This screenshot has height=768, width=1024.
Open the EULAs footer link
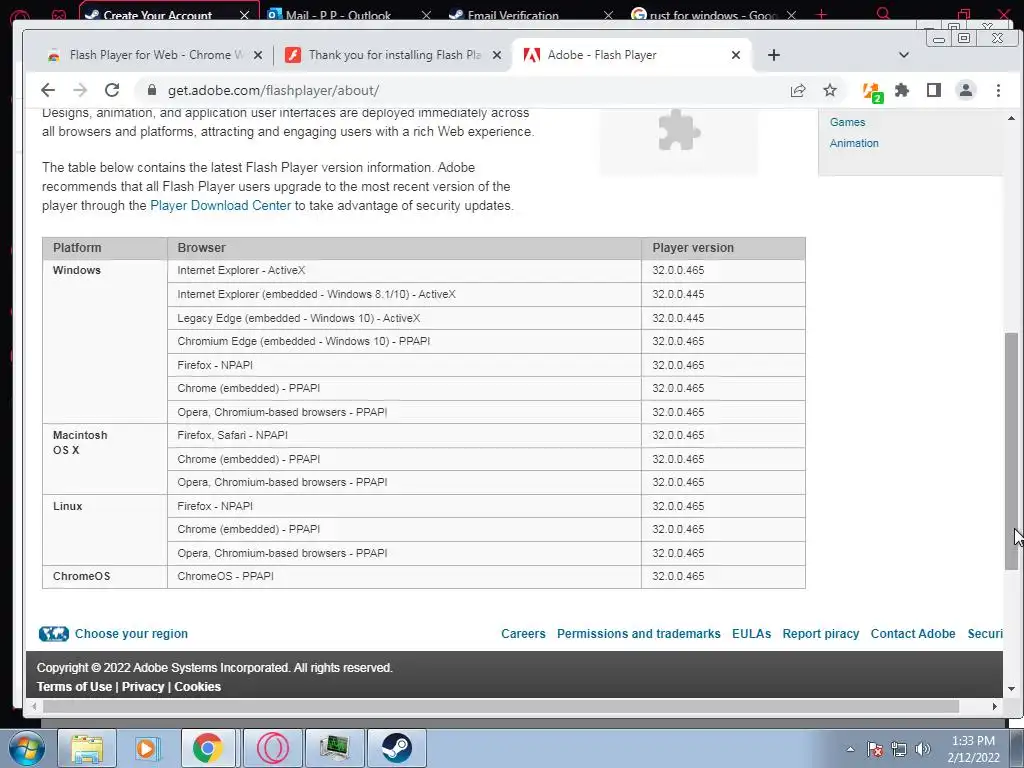point(751,633)
